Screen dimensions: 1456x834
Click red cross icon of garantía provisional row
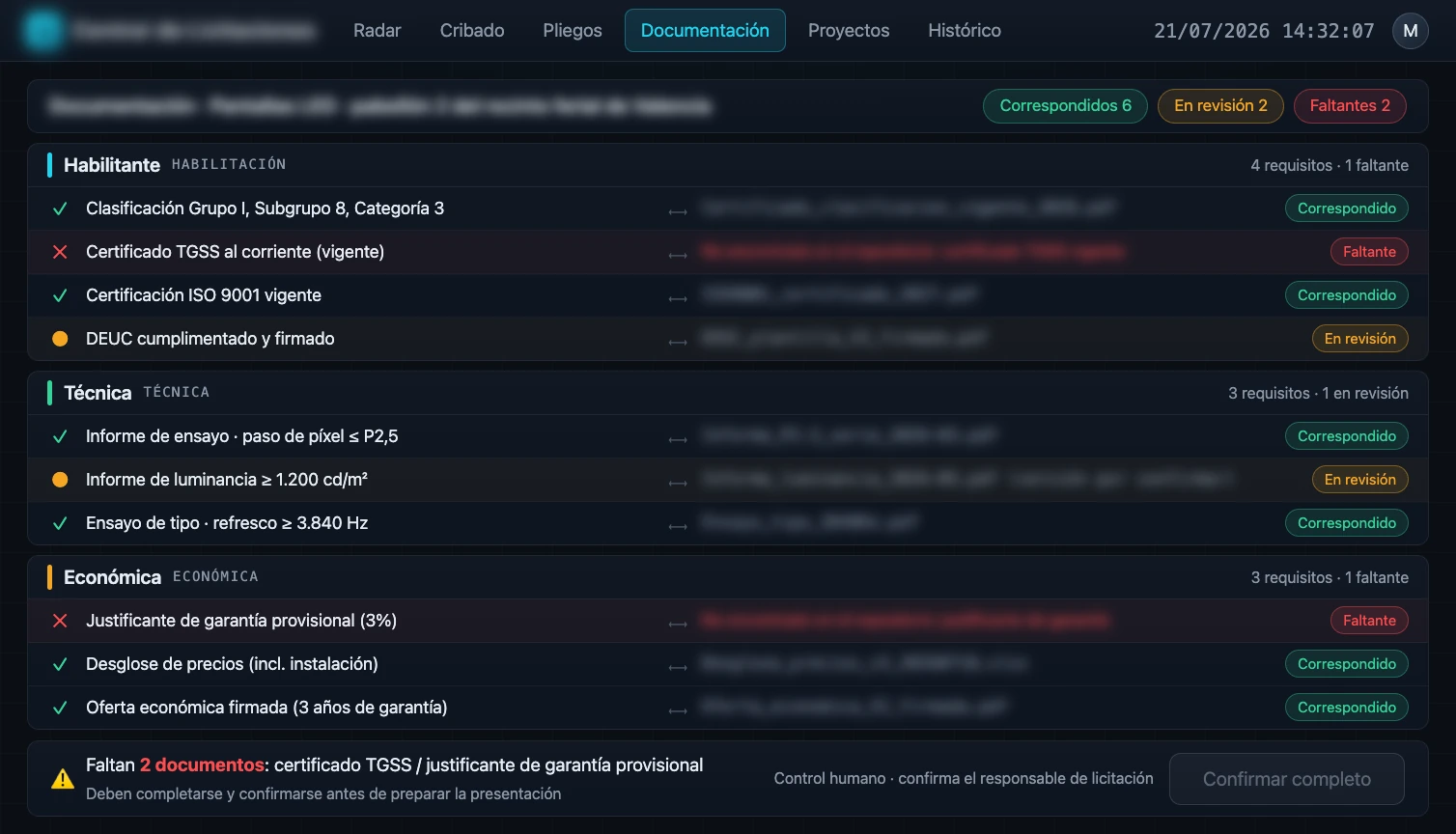60,621
